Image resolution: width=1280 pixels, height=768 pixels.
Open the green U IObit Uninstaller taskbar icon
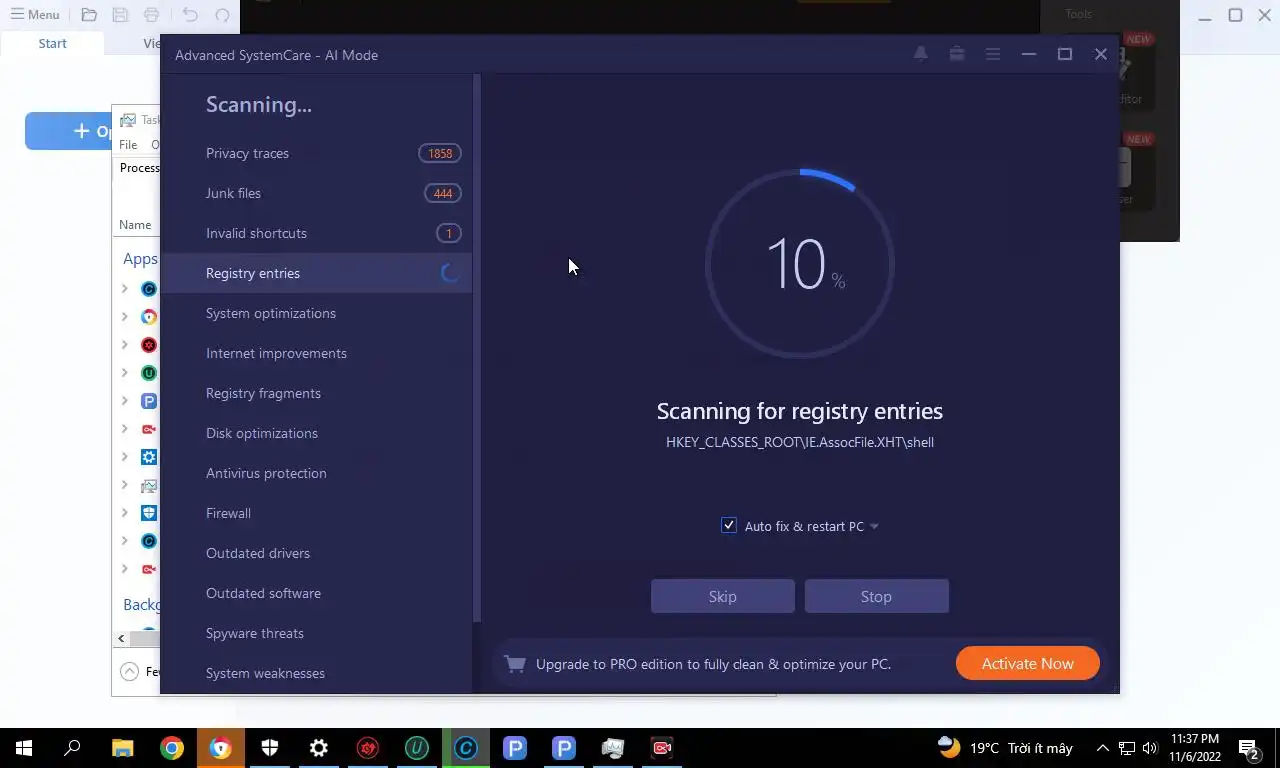point(417,748)
